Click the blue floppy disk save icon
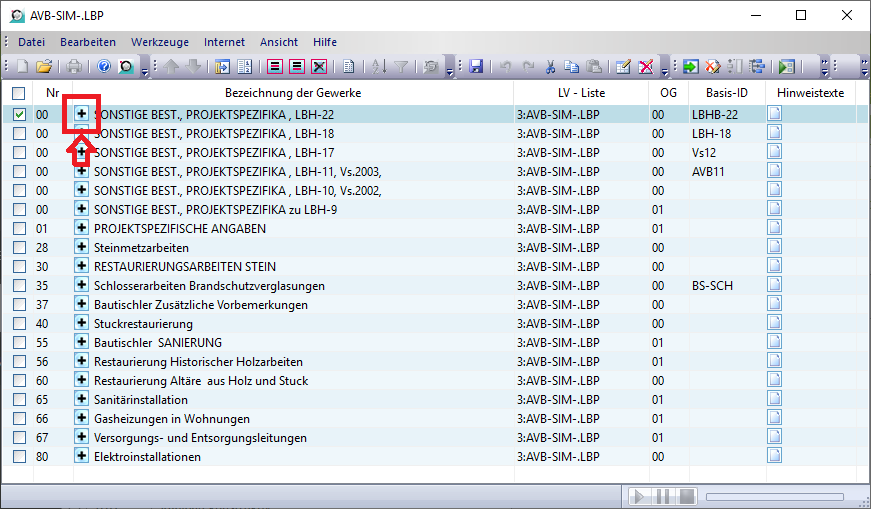Image resolution: width=871 pixels, height=509 pixels. [x=476, y=67]
